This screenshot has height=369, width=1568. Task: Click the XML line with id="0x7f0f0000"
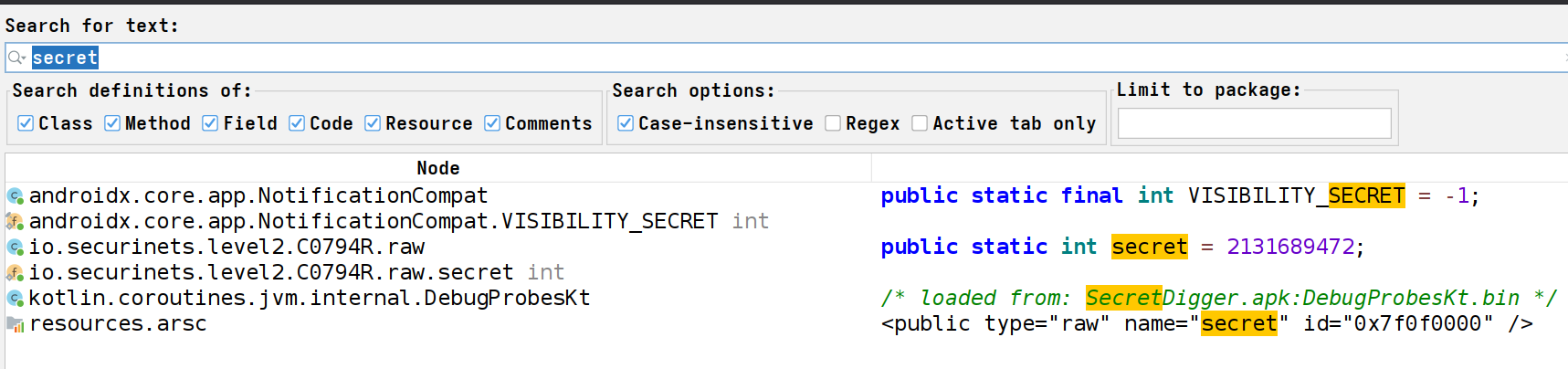(x=1206, y=323)
